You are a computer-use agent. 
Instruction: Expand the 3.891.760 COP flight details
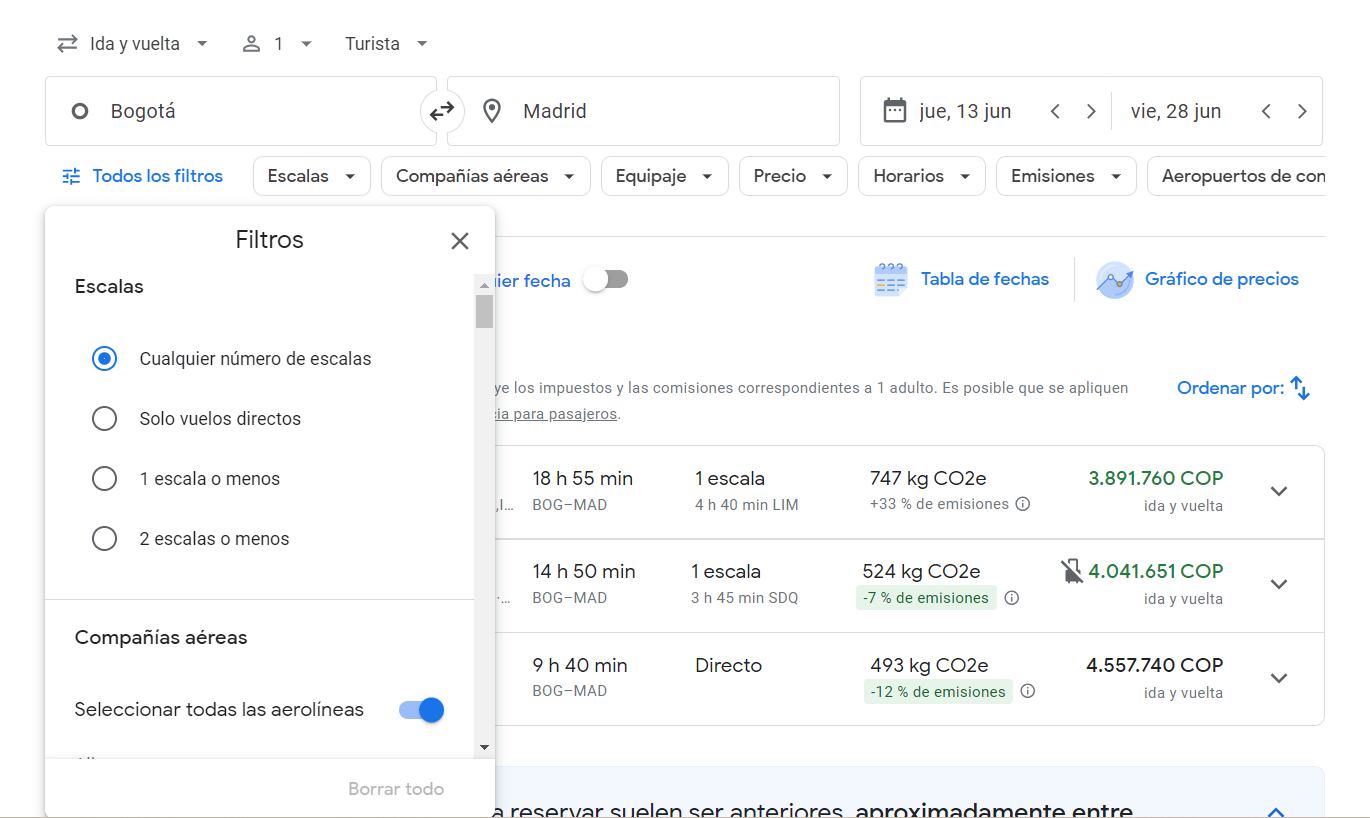(x=1279, y=491)
